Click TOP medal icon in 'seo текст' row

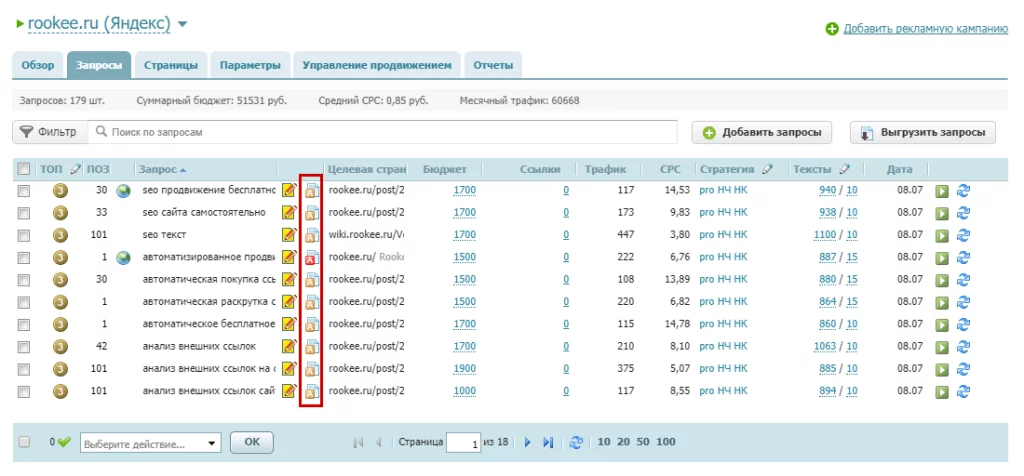pyautogui.click(x=61, y=235)
